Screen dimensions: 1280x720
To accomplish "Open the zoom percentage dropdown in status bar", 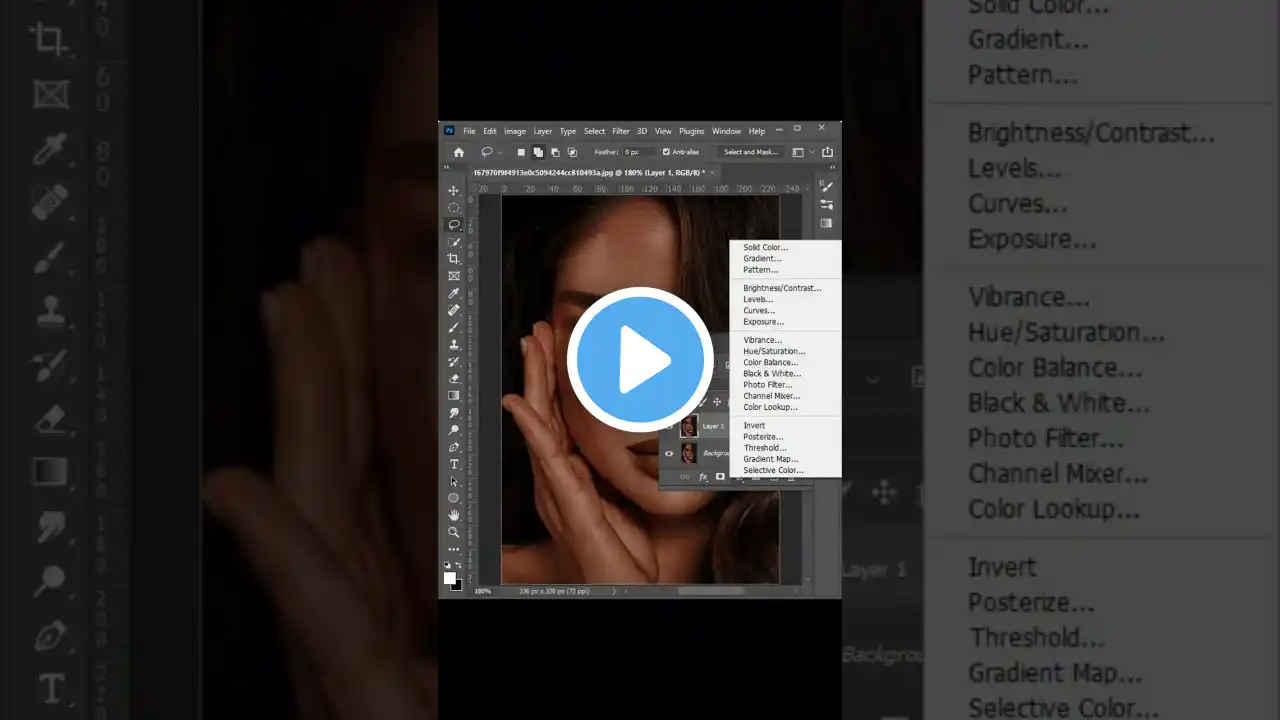I will (481, 591).
